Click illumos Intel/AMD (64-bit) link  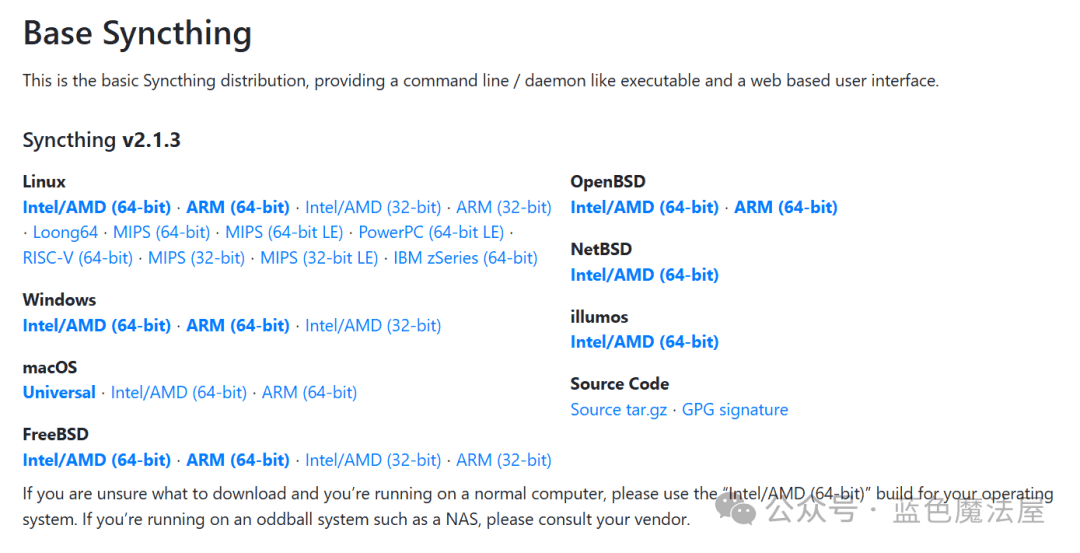[645, 342]
